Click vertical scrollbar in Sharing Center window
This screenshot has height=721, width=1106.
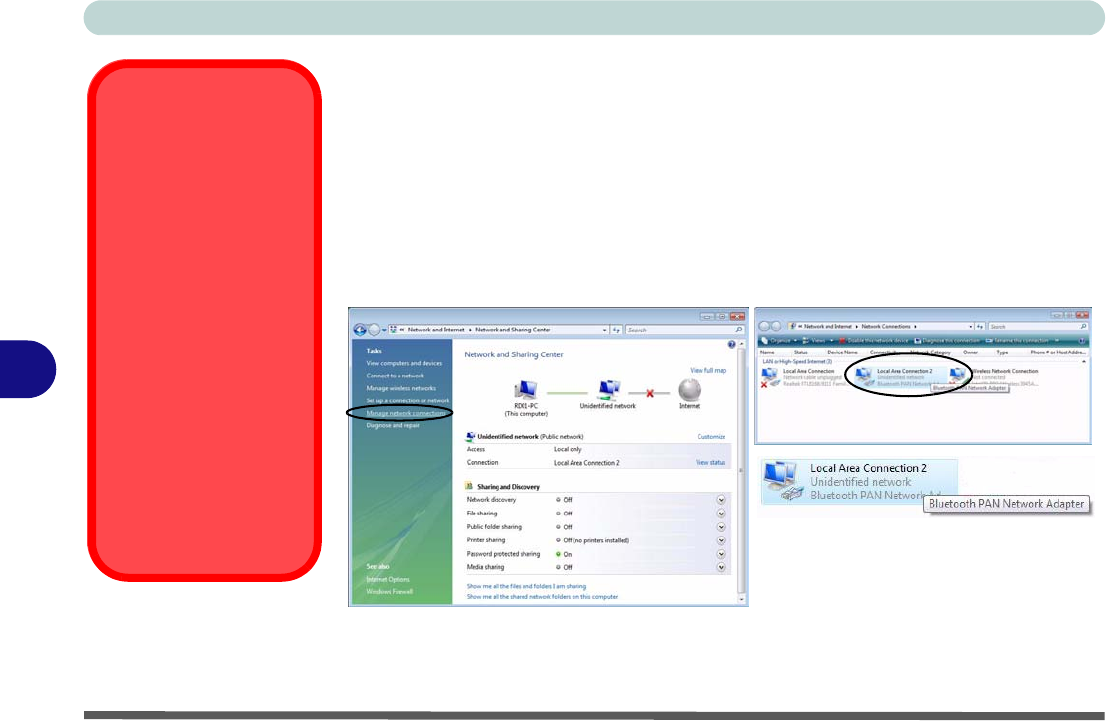click(741, 470)
